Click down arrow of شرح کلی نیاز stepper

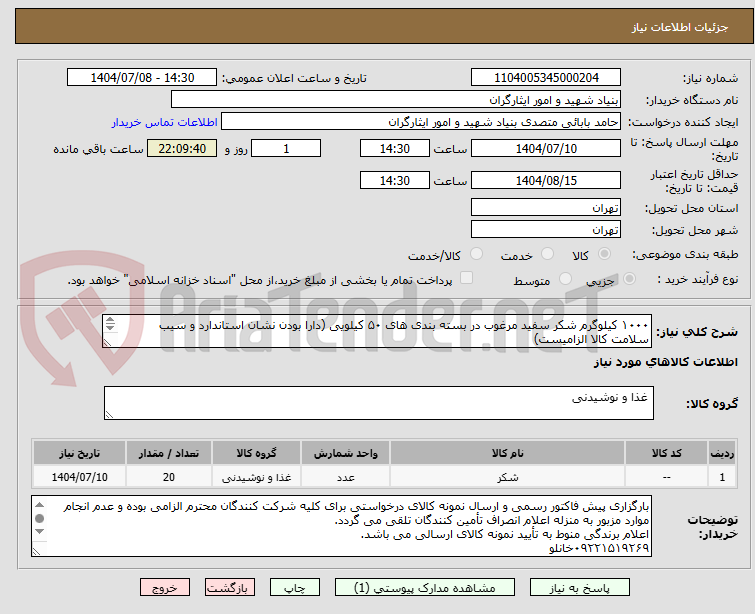[x=110, y=327]
